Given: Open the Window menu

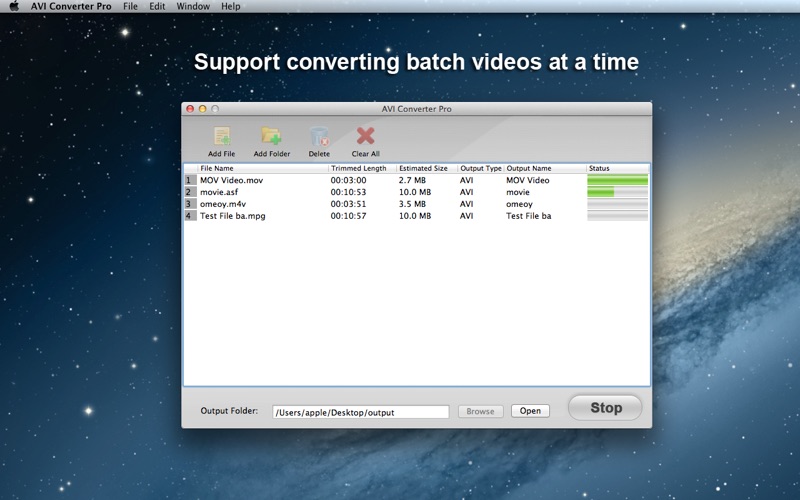Looking at the screenshot, I should click(x=193, y=6).
